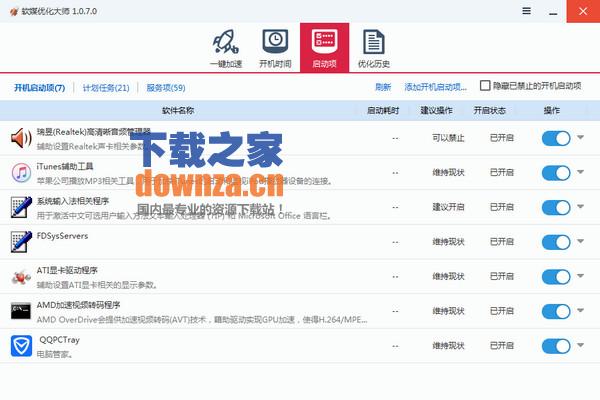Disable AMD加速视频转码程序 startup toggle
The height and width of the screenshot is (400, 600).
tap(556, 311)
